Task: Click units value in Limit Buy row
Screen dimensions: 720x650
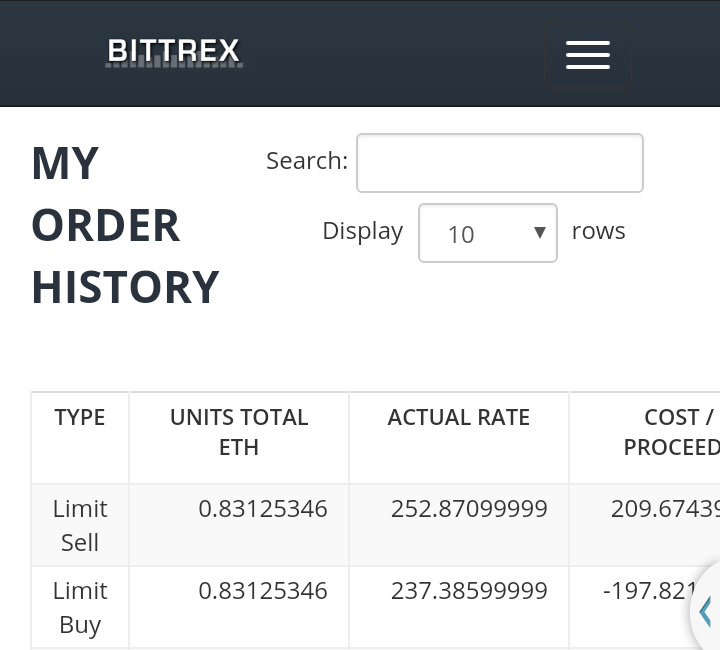Action: 263,591
